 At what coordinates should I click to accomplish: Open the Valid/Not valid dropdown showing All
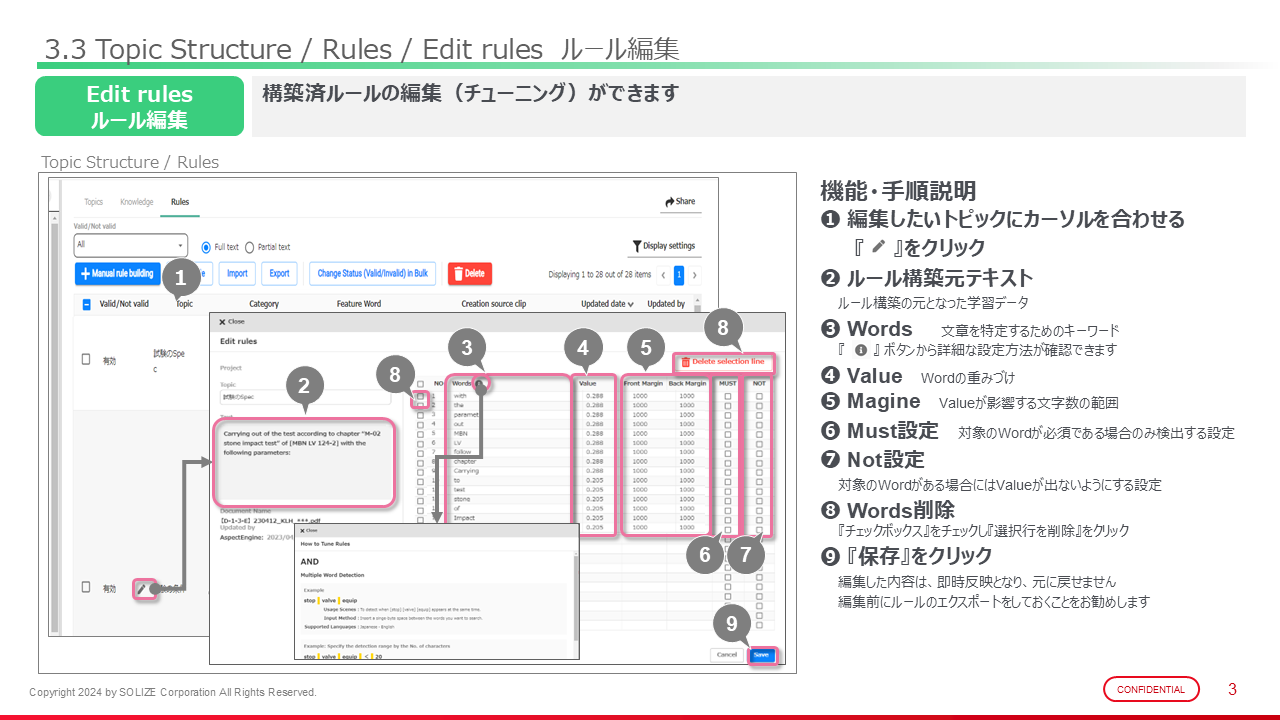pos(130,245)
